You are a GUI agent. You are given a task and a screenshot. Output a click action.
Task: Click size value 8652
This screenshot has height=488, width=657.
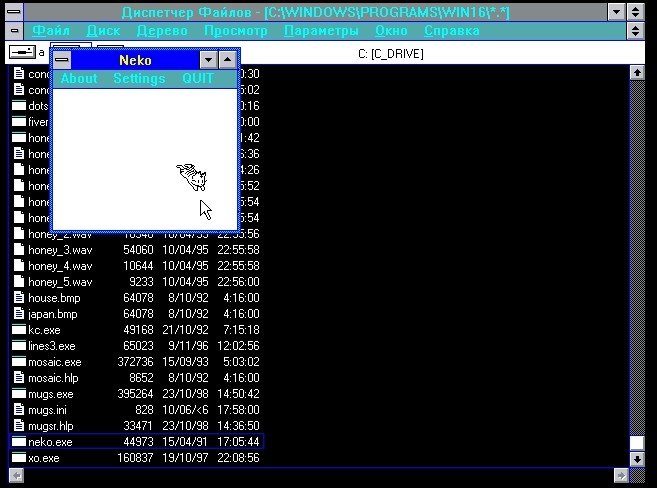(x=141, y=378)
